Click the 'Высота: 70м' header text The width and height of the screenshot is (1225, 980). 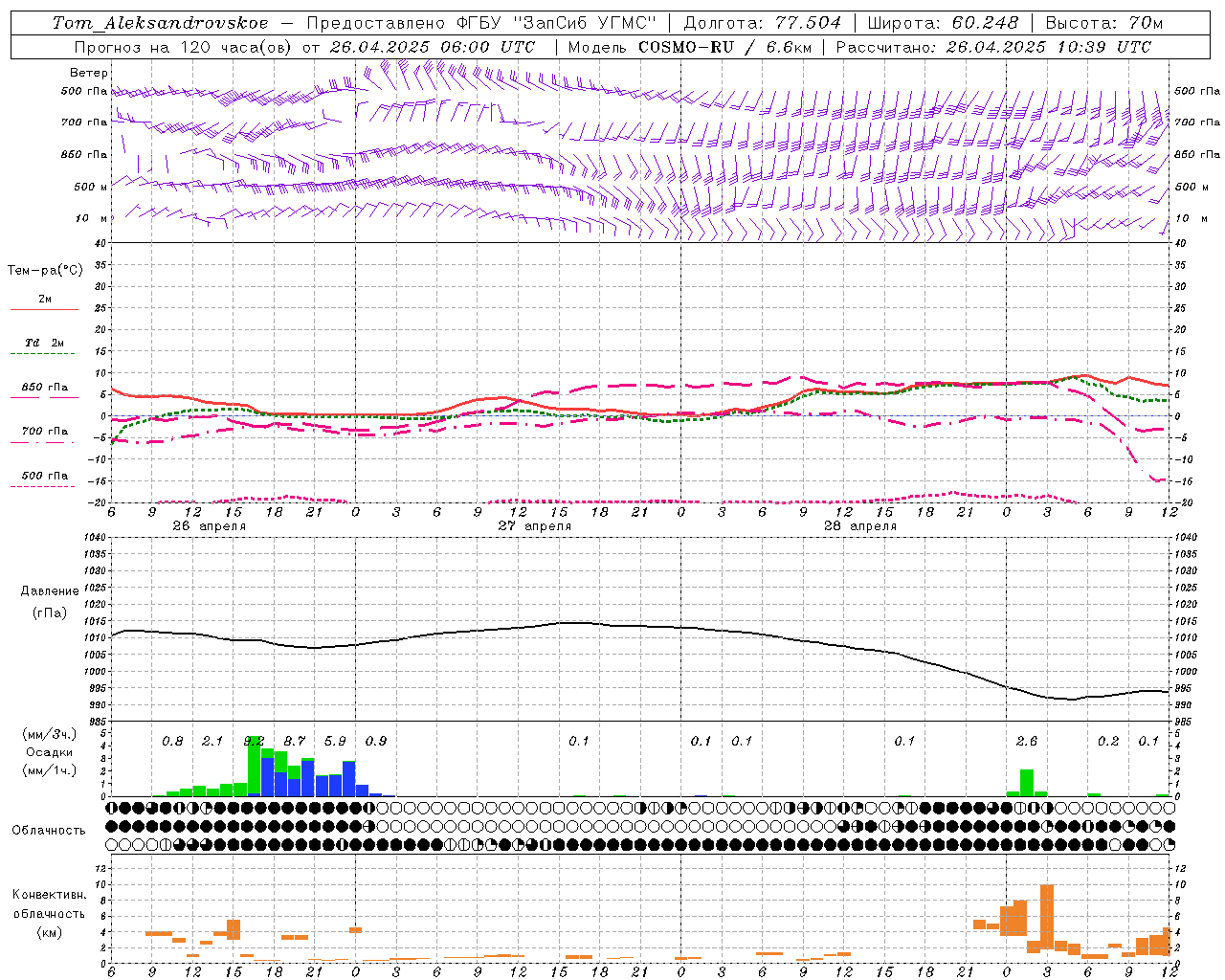[1103, 23]
